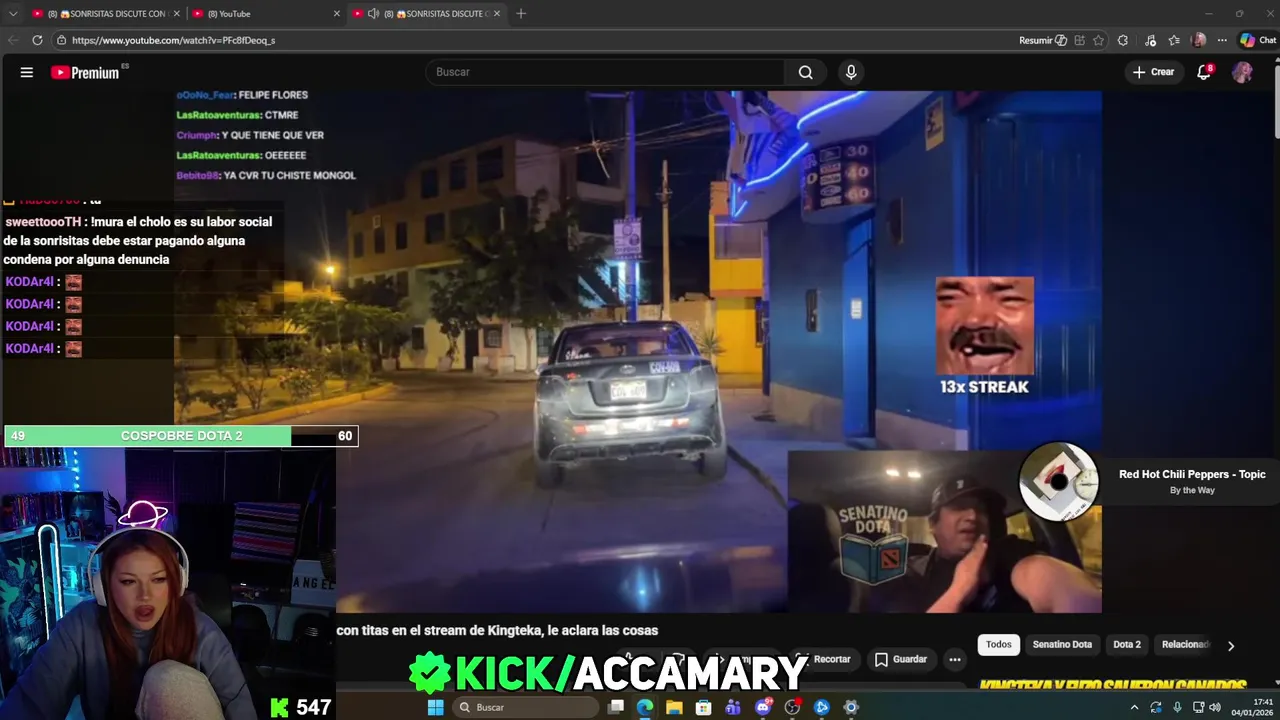Go back with the browser back arrow

(x=13, y=40)
